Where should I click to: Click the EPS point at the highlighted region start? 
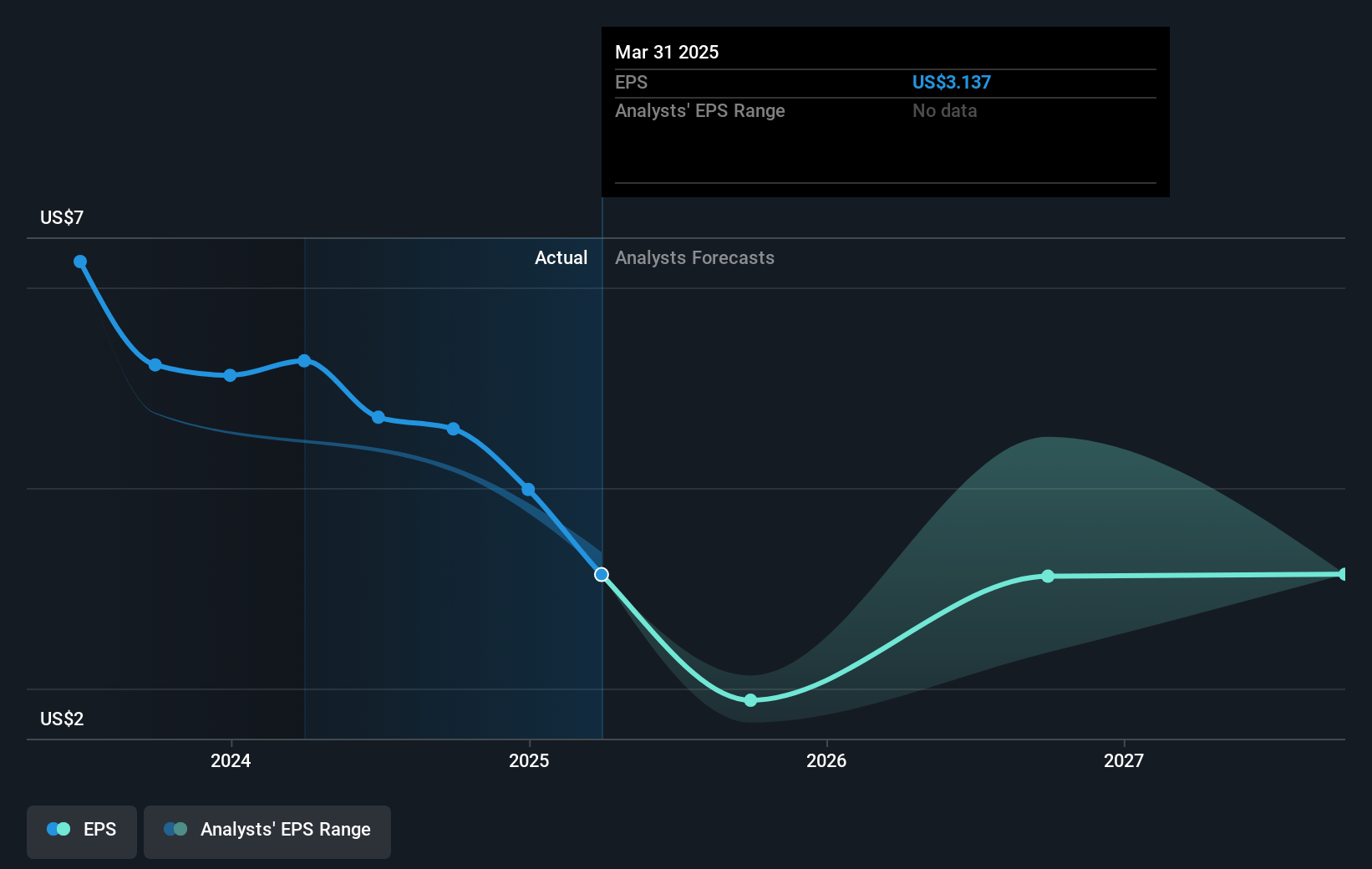click(x=304, y=361)
